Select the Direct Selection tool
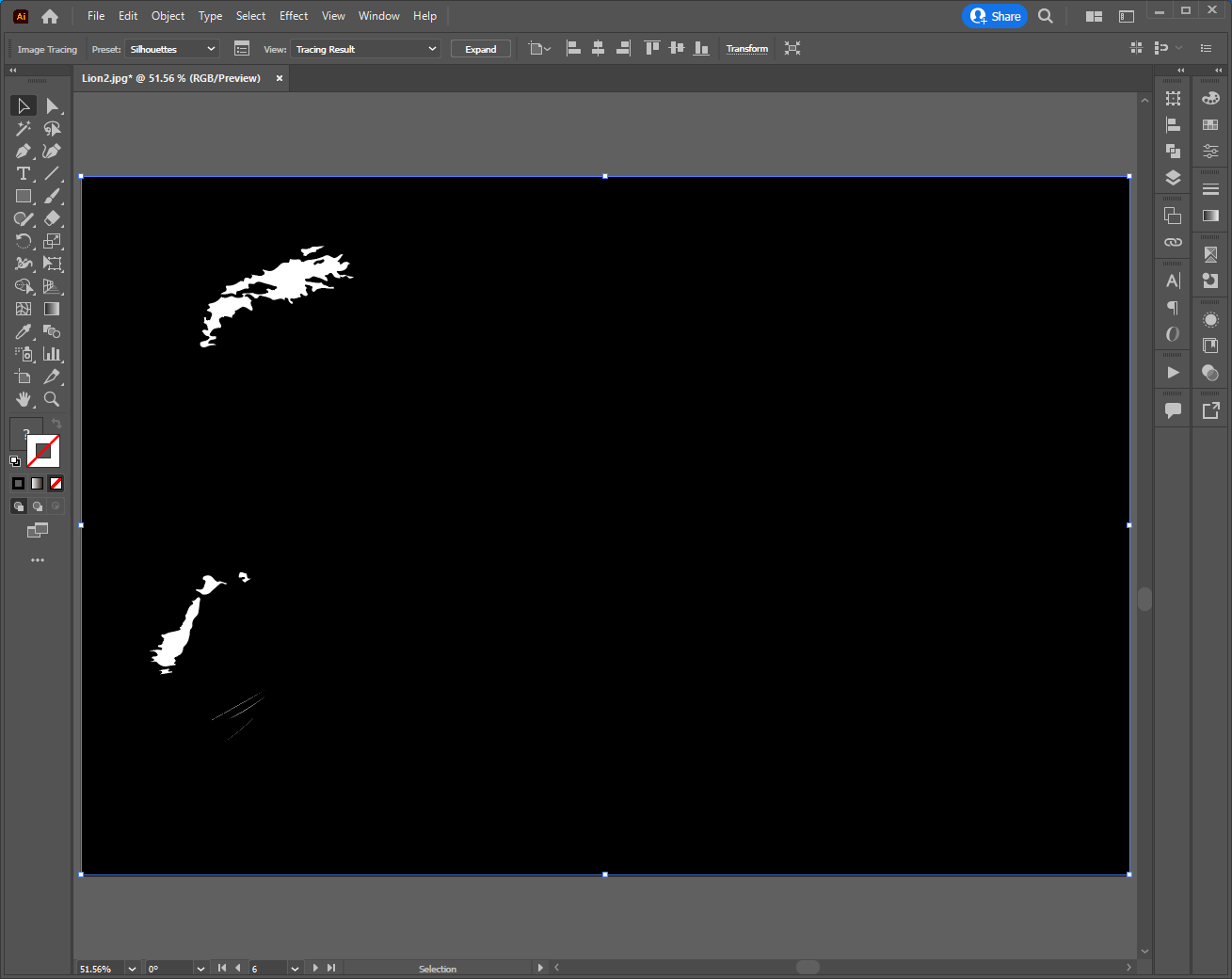Screen dimensions: 1232x979 (x=53, y=105)
